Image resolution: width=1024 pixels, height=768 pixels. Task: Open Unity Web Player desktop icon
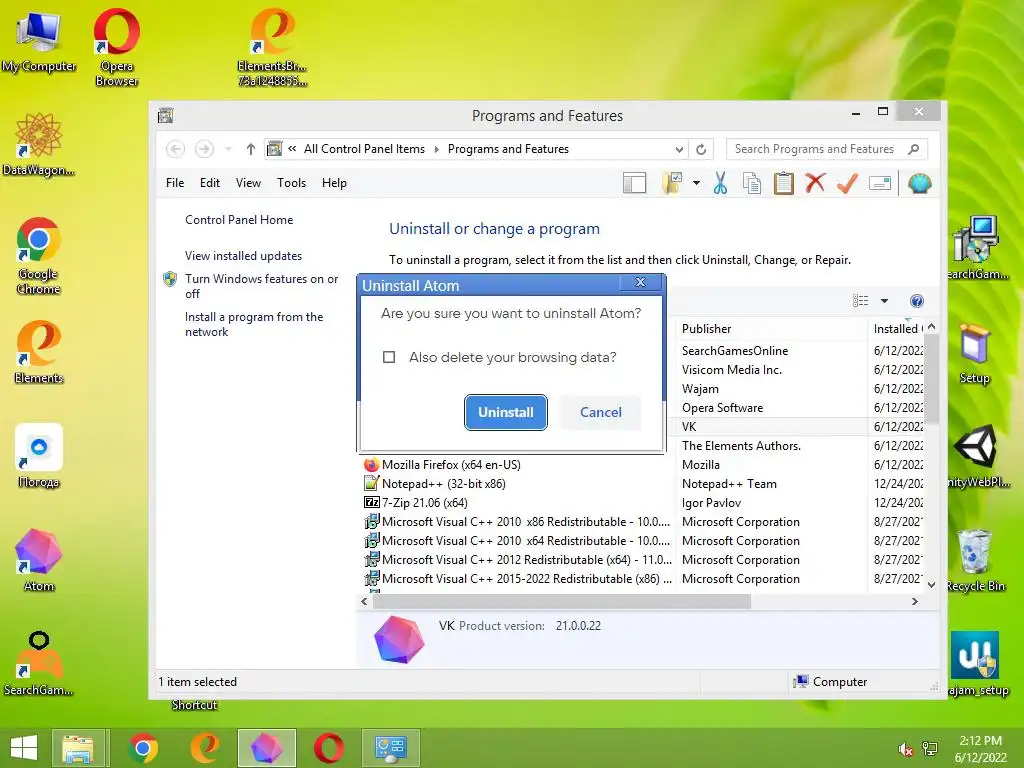(x=977, y=456)
